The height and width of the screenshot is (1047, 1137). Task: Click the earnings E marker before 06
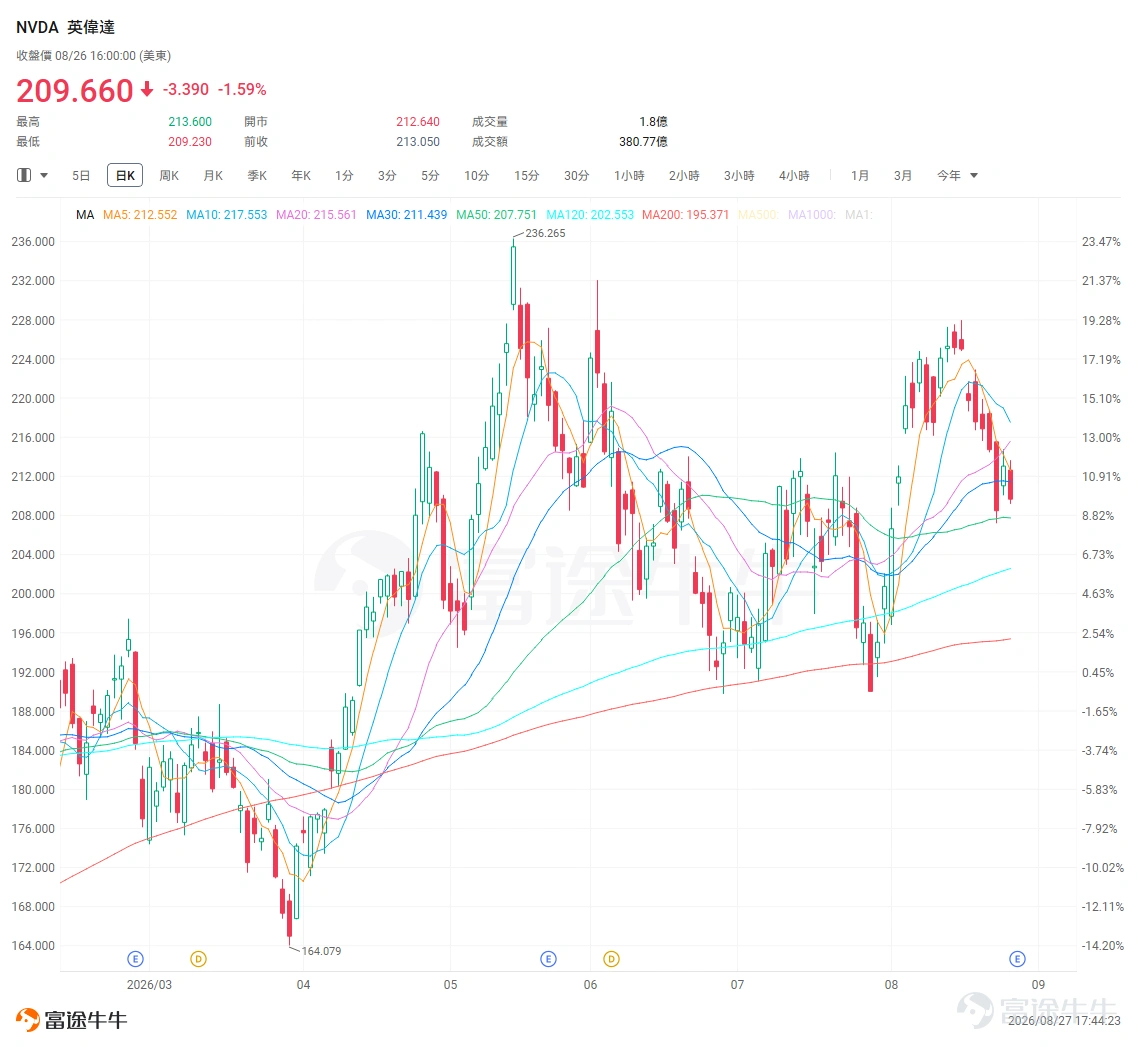(548, 959)
